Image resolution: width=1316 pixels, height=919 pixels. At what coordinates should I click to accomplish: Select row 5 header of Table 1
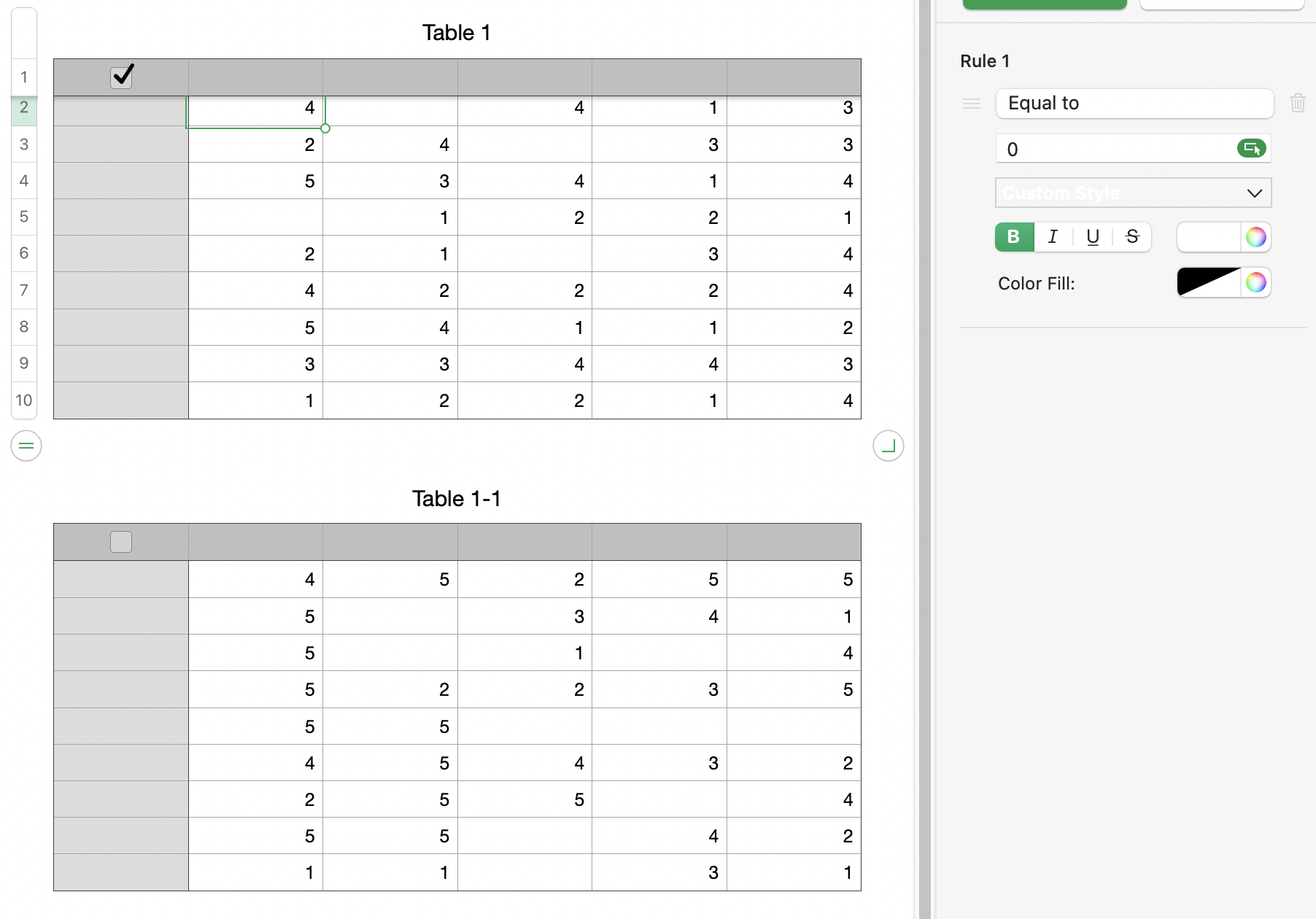coord(24,217)
